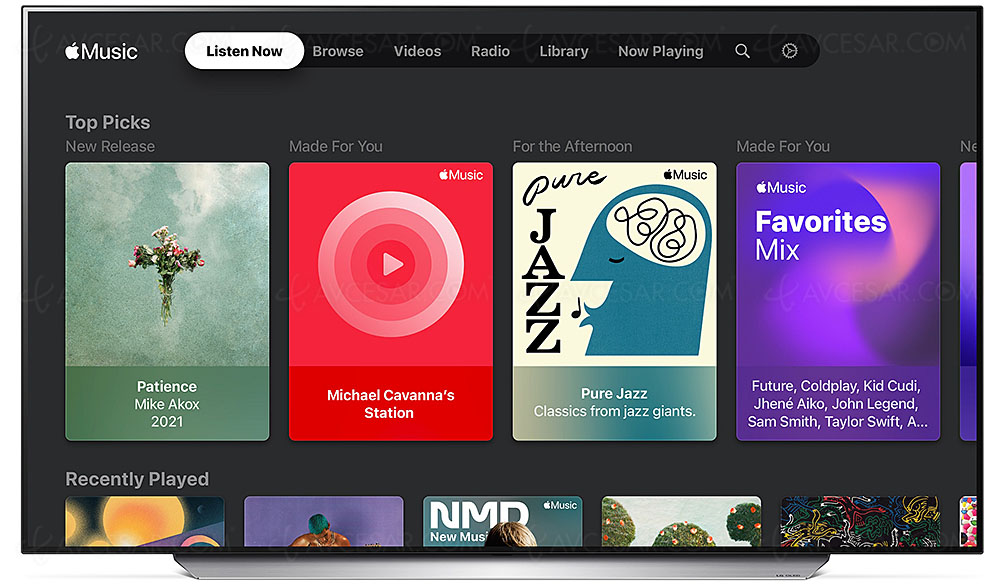Open the colorful abstract lines album artwork

coord(859,521)
